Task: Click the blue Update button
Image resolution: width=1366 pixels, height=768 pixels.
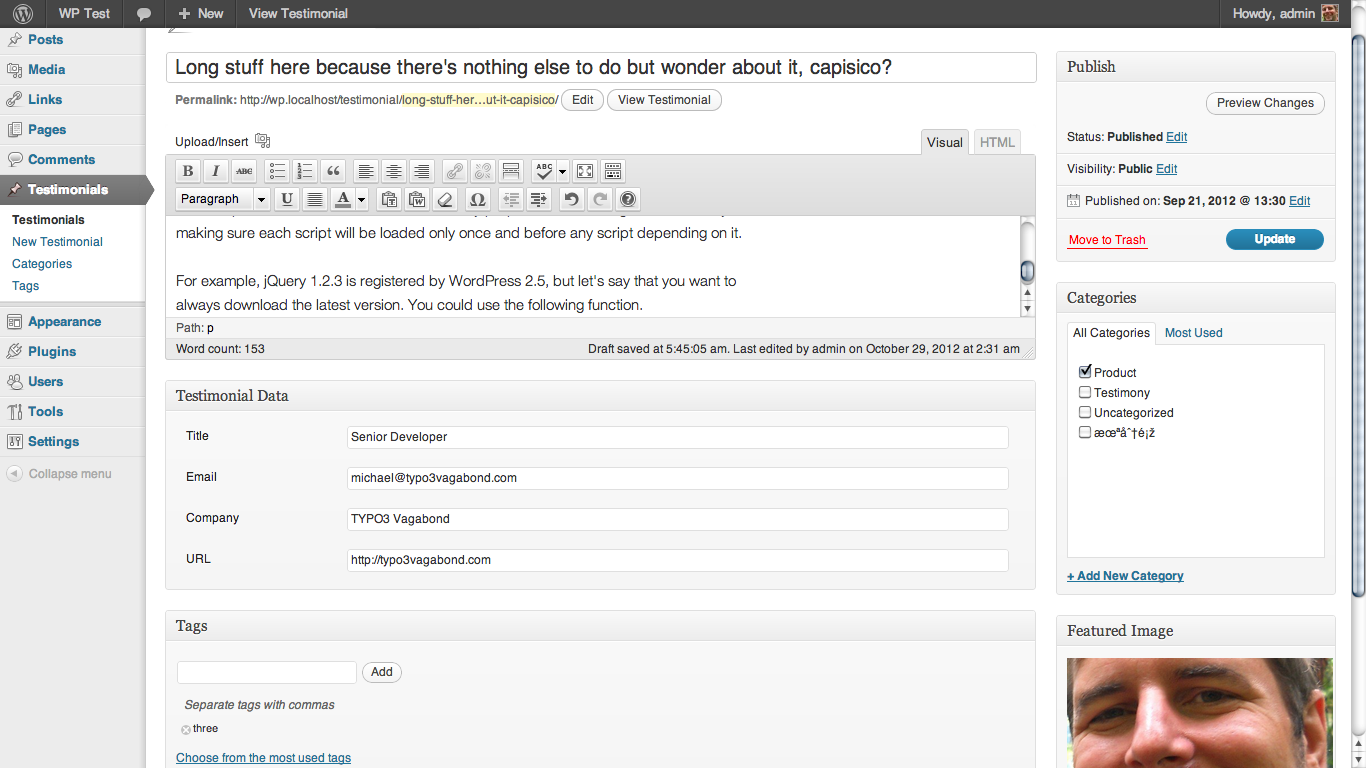Action: (x=1274, y=240)
